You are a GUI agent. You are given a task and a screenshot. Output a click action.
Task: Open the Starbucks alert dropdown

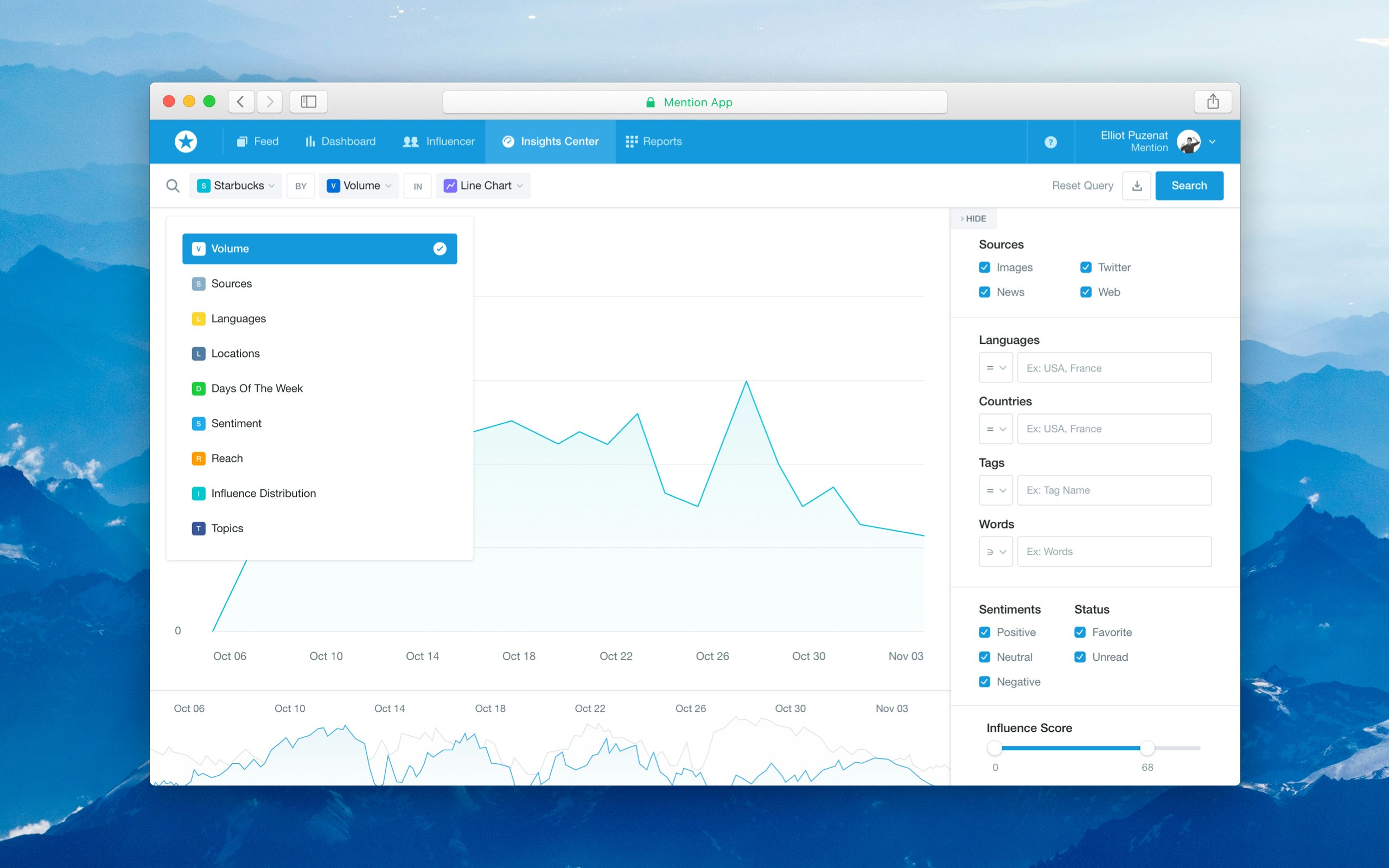click(235, 185)
